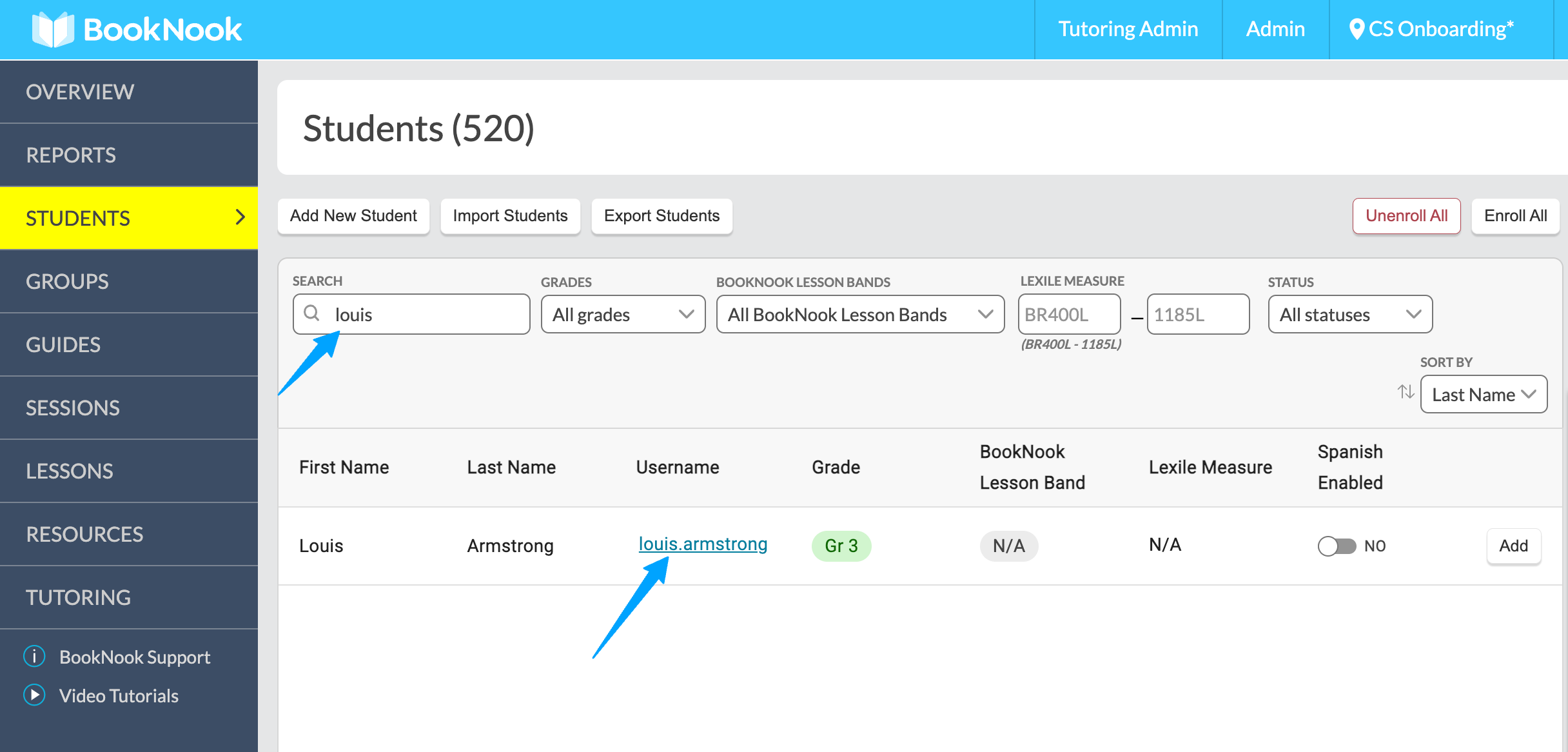Open the GUIDES section in the sidebar

(63, 344)
